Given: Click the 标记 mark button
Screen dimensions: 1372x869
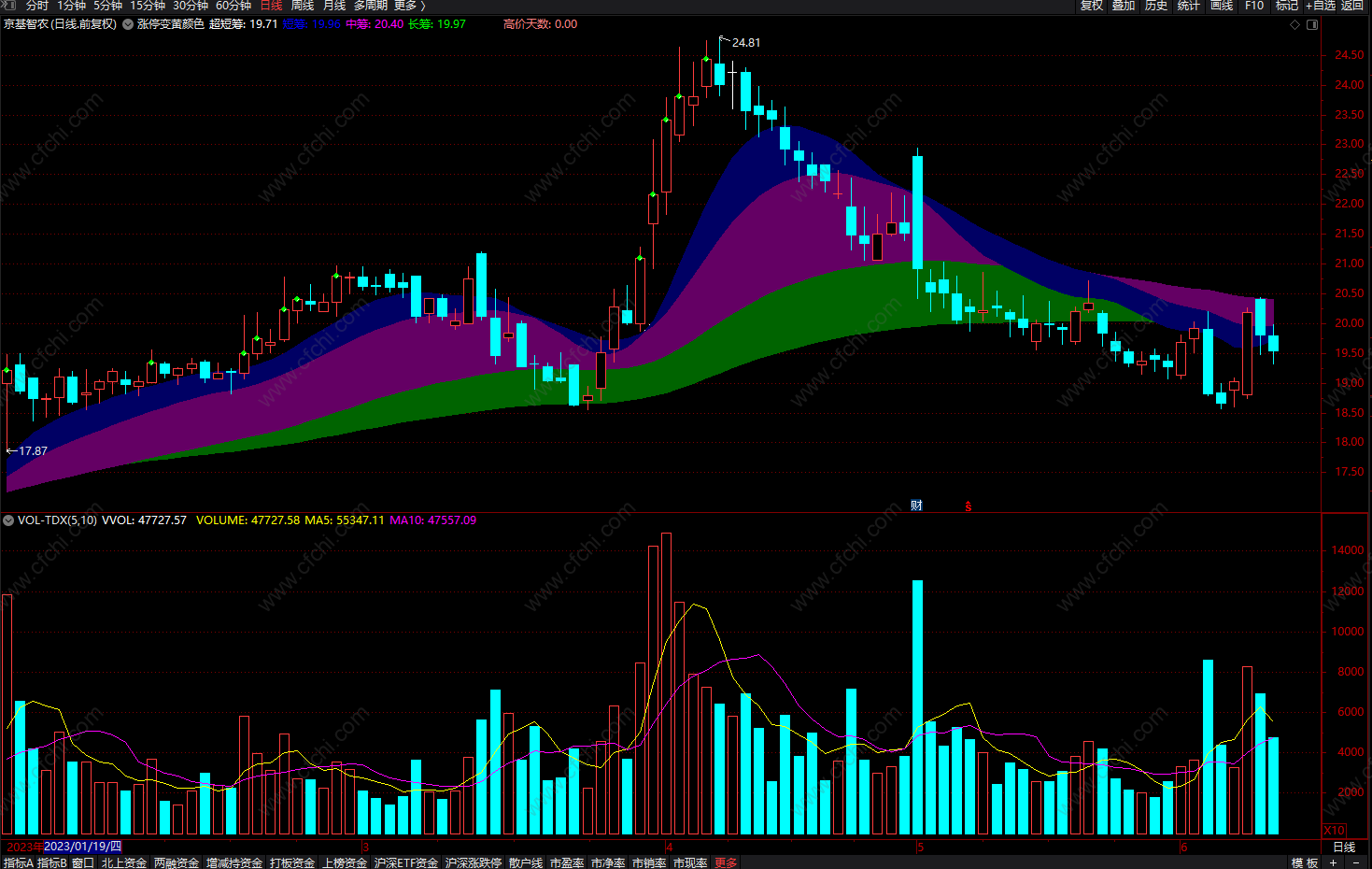Looking at the screenshot, I should [1287, 6].
